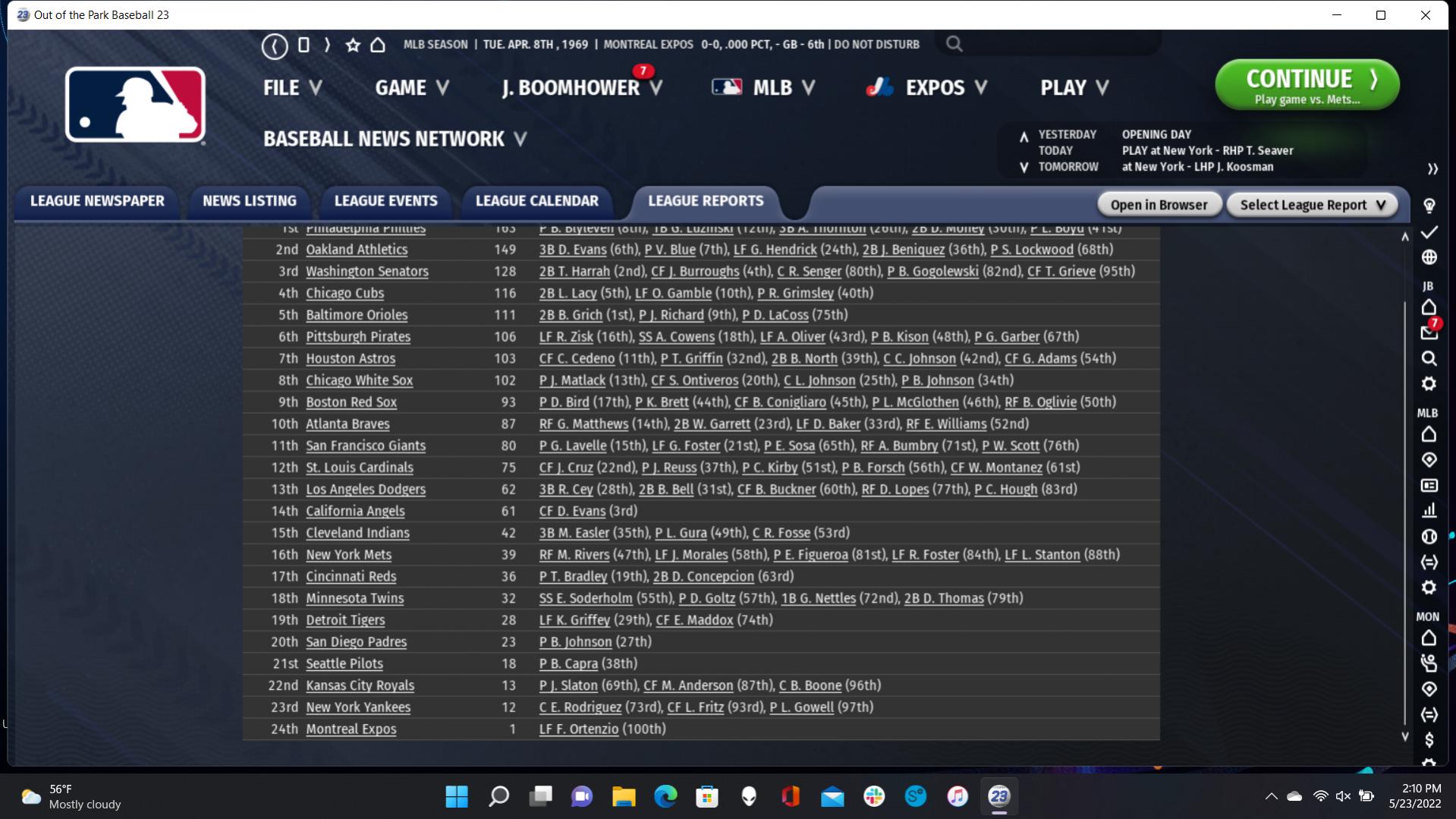Open the mail icon with 7 badge in sidebar
Image resolution: width=1456 pixels, height=819 pixels.
click(x=1429, y=332)
